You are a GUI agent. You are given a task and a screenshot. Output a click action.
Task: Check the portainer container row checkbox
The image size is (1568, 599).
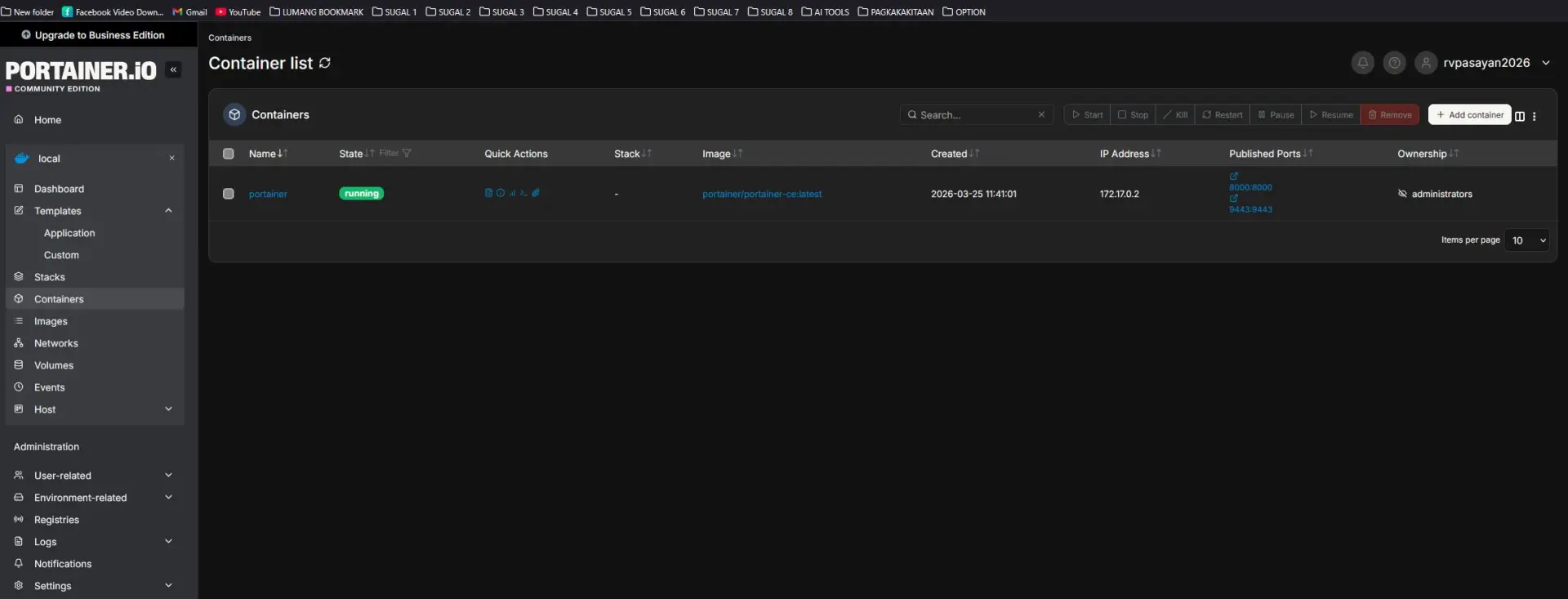point(229,194)
